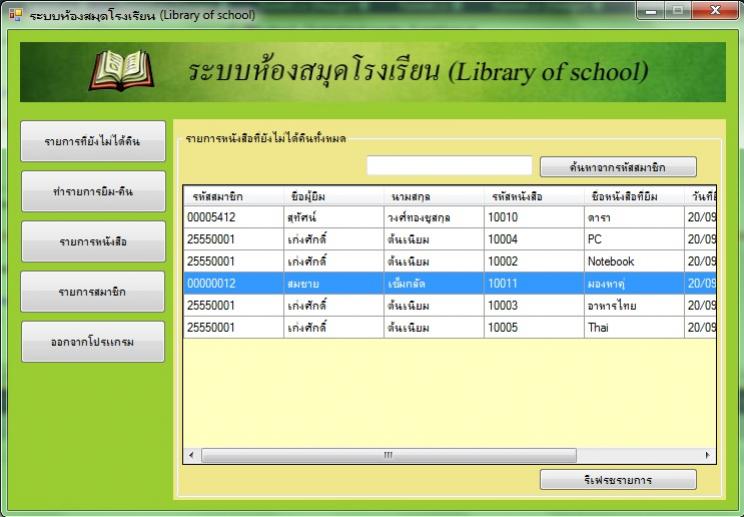Image resolution: width=744 pixels, height=517 pixels.
Task: Sort by the รหัสหนังสือ column header
Action: pyautogui.click(x=534, y=196)
